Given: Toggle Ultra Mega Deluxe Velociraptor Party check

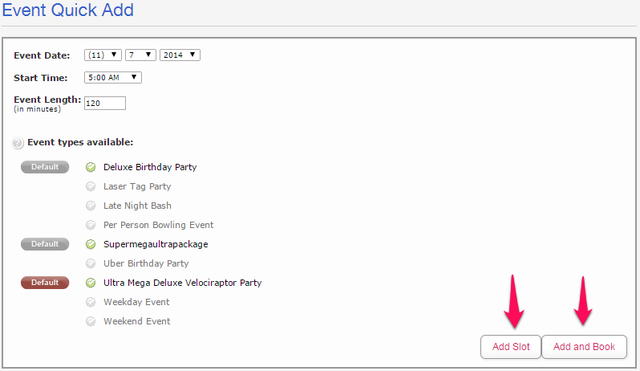Looking at the screenshot, I should pos(91,283).
